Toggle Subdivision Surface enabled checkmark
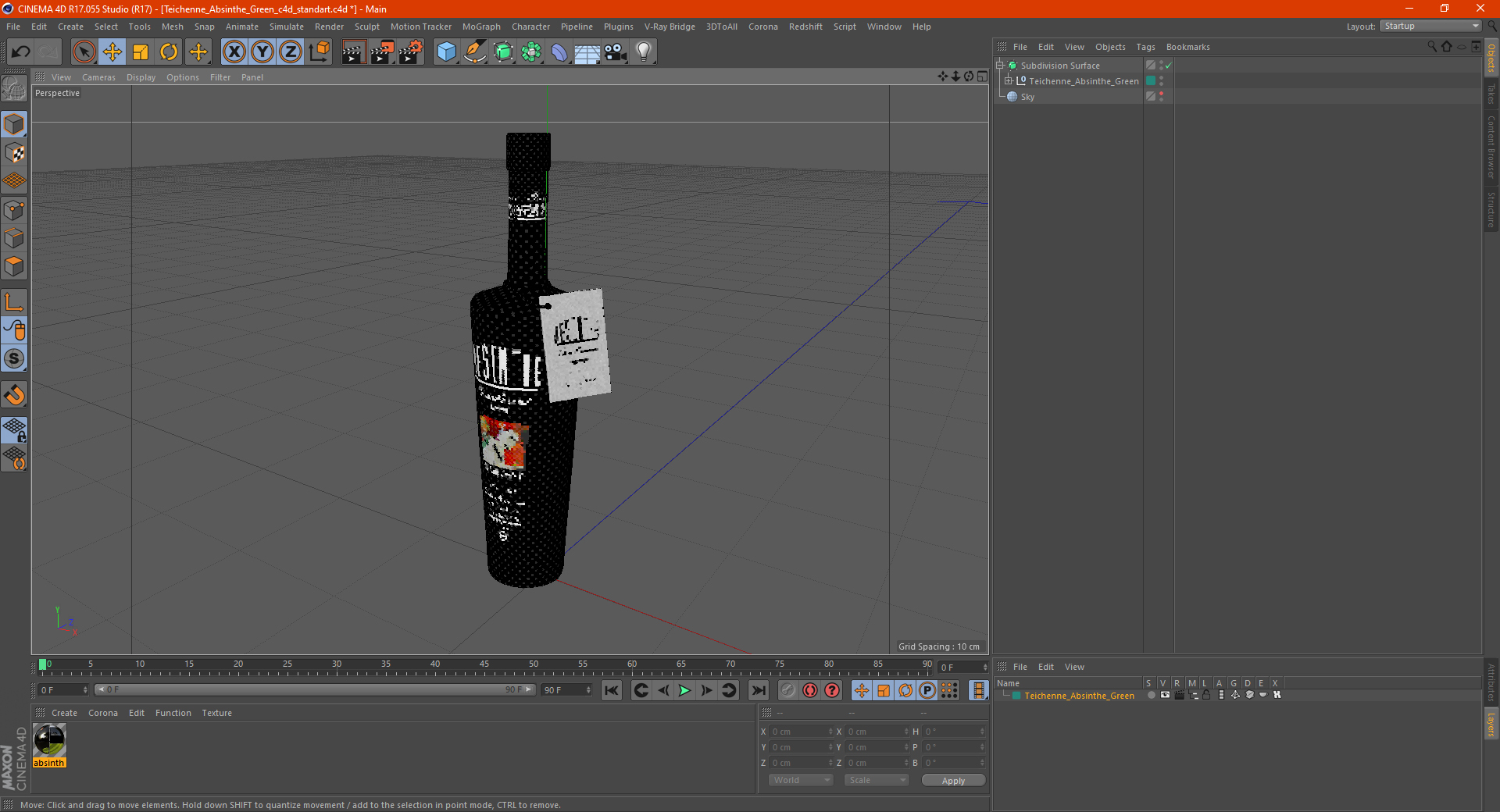The width and height of the screenshot is (1500, 812). pyautogui.click(x=1168, y=66)
